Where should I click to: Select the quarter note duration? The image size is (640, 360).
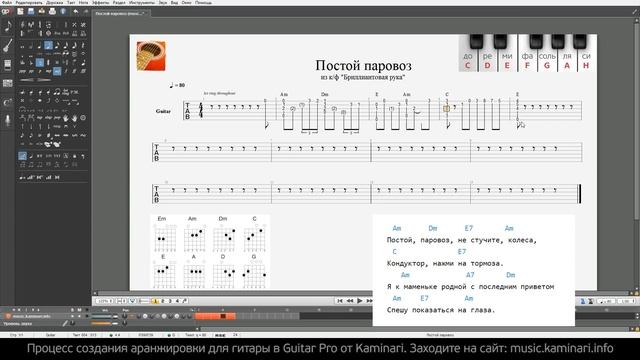[40, 46]
